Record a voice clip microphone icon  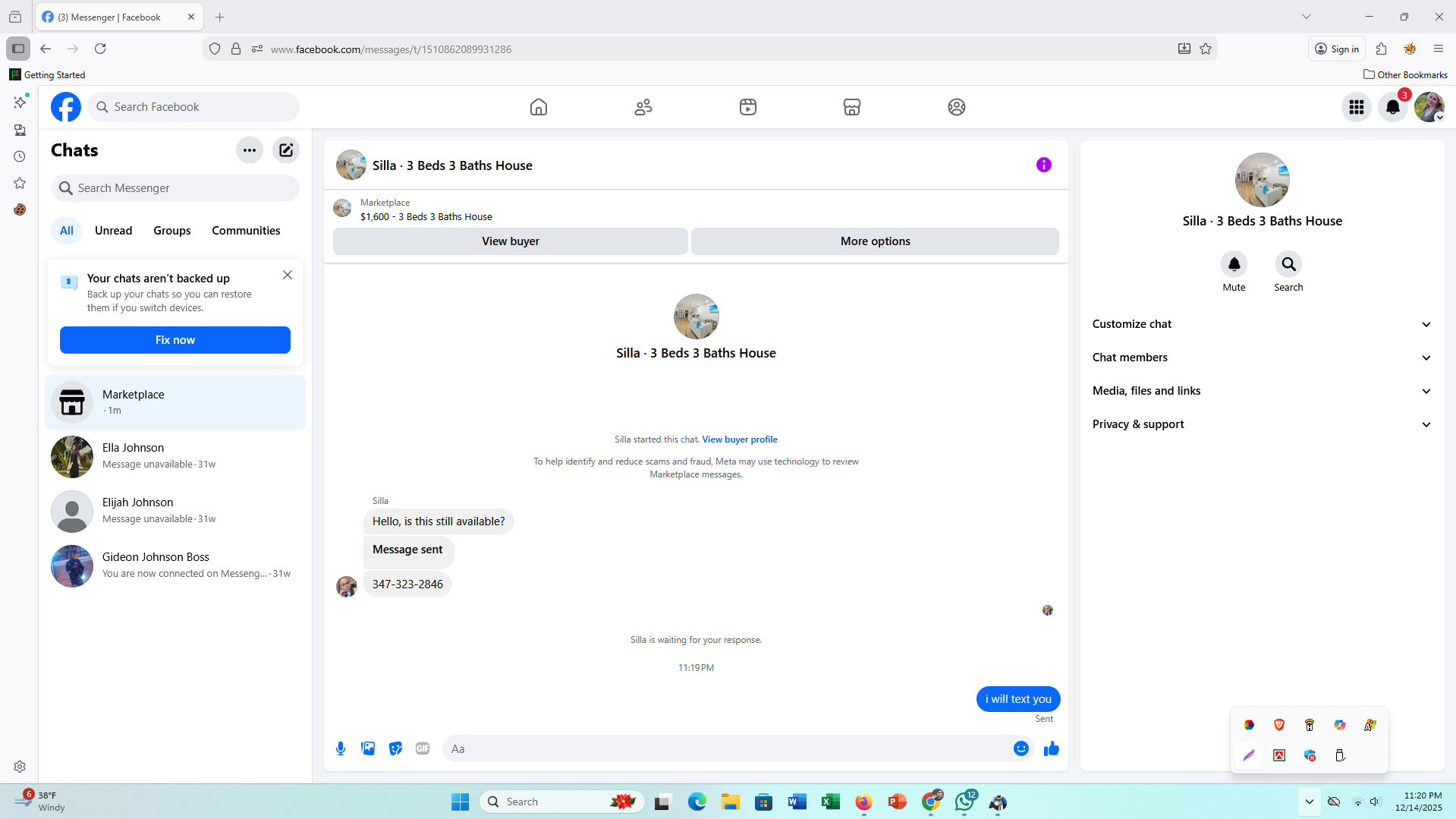(341, 748)
